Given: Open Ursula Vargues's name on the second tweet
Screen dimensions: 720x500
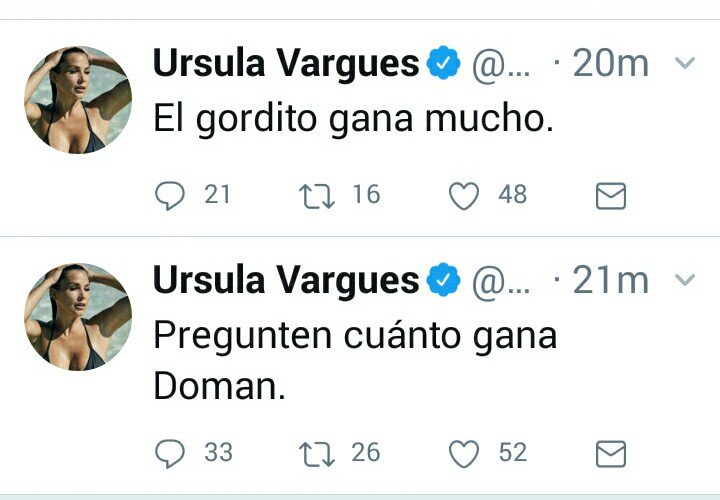Looking at the screenshot, I should (x=286, y=281).
